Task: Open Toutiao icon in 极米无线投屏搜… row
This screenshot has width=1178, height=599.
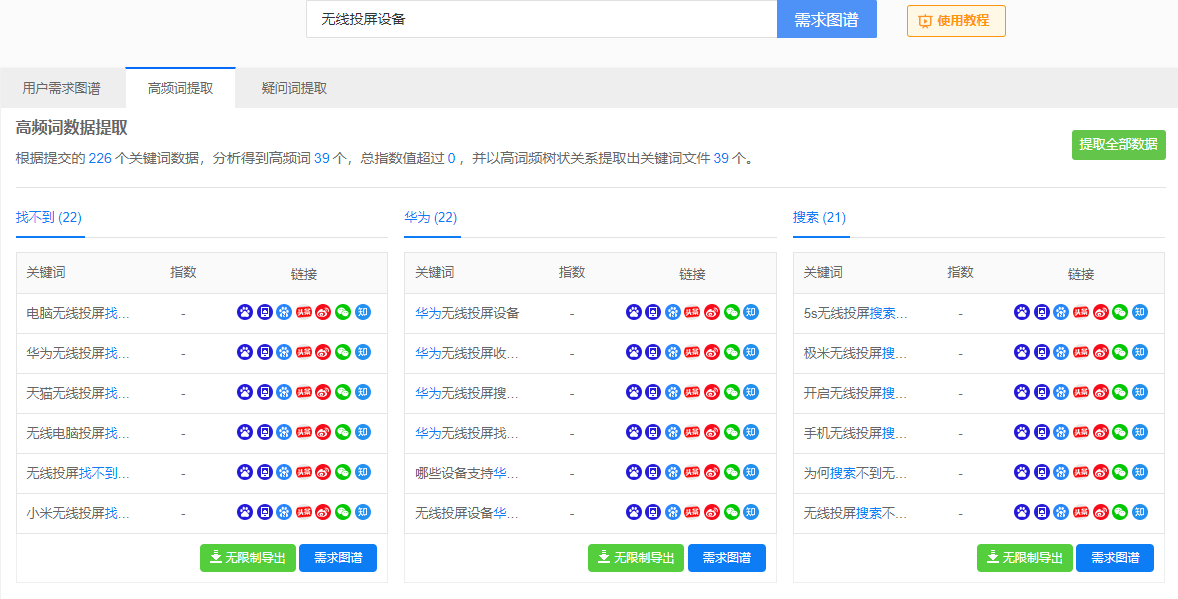Action: (1081, 352)
